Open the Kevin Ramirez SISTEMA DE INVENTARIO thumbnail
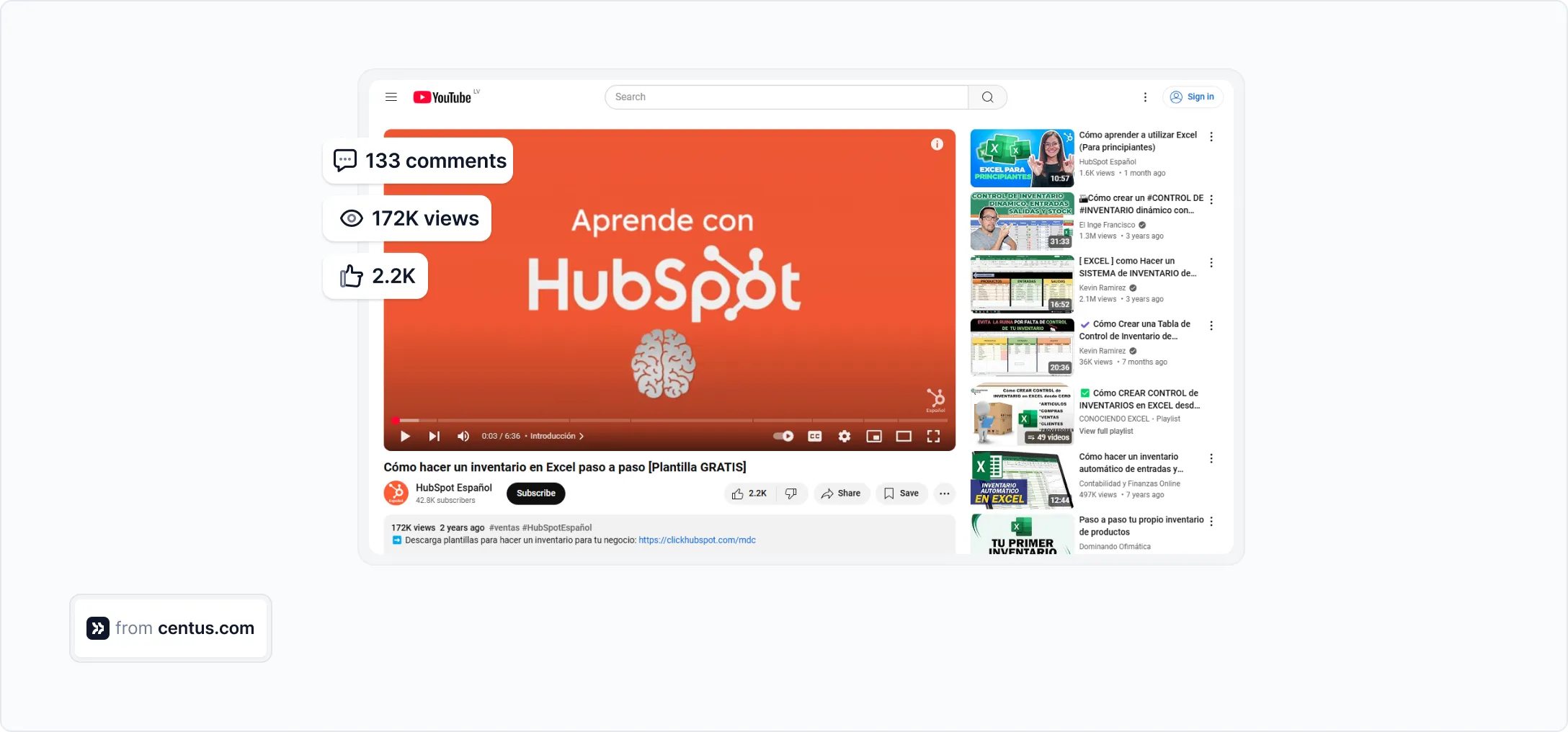 click(1021, 283)
